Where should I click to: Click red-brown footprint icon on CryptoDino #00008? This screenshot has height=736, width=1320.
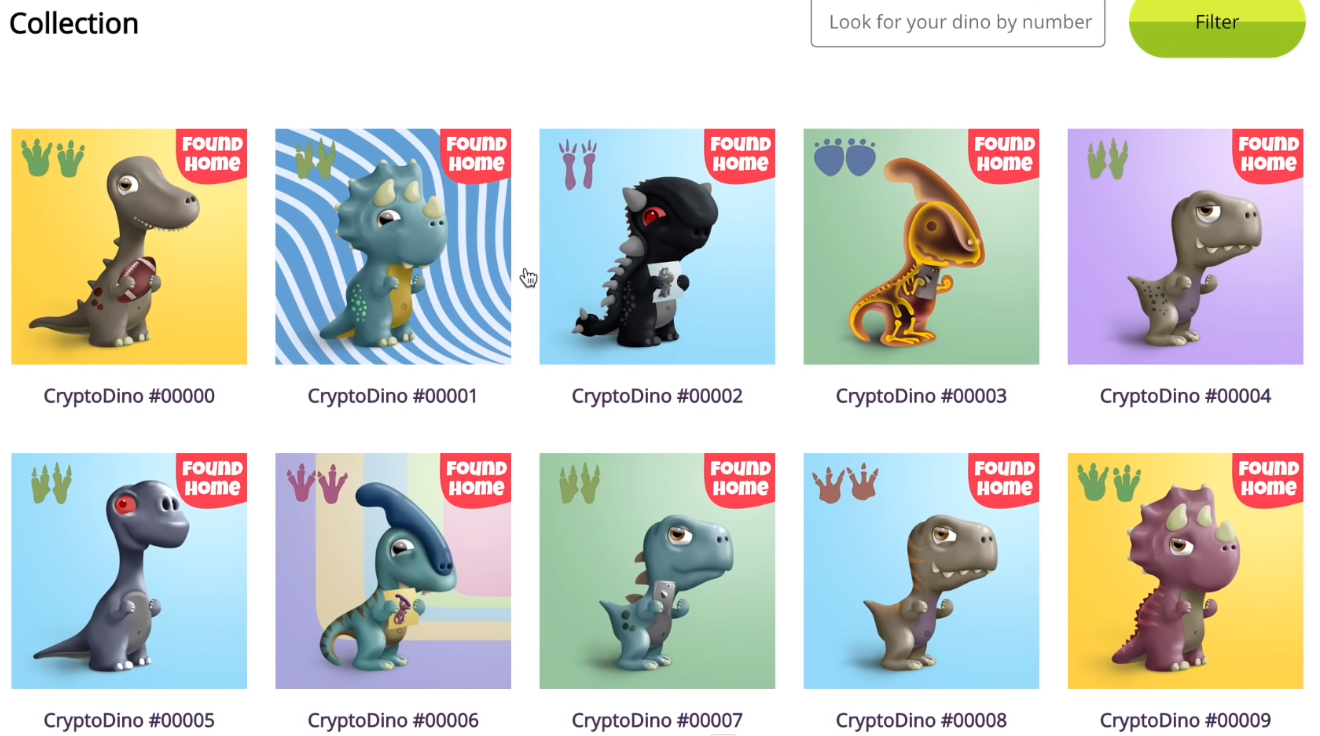point(846,483)
